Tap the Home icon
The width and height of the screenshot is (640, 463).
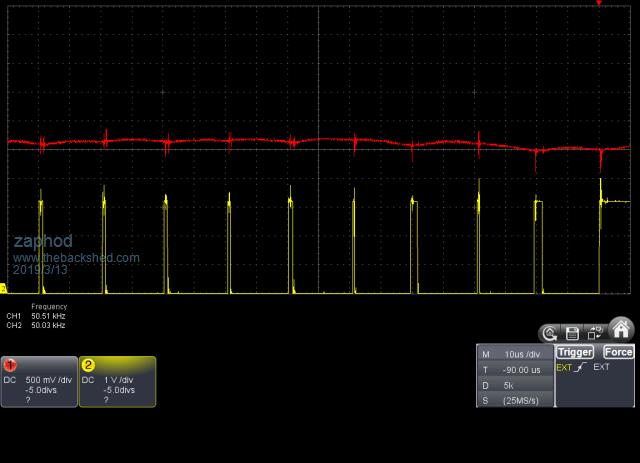coord(621,330)
